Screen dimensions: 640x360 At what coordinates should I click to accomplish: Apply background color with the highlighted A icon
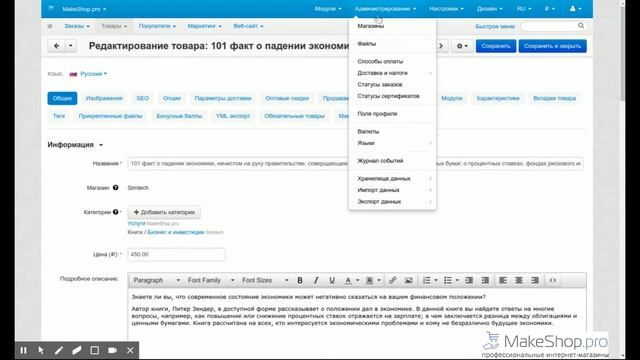tap(369, 280)
